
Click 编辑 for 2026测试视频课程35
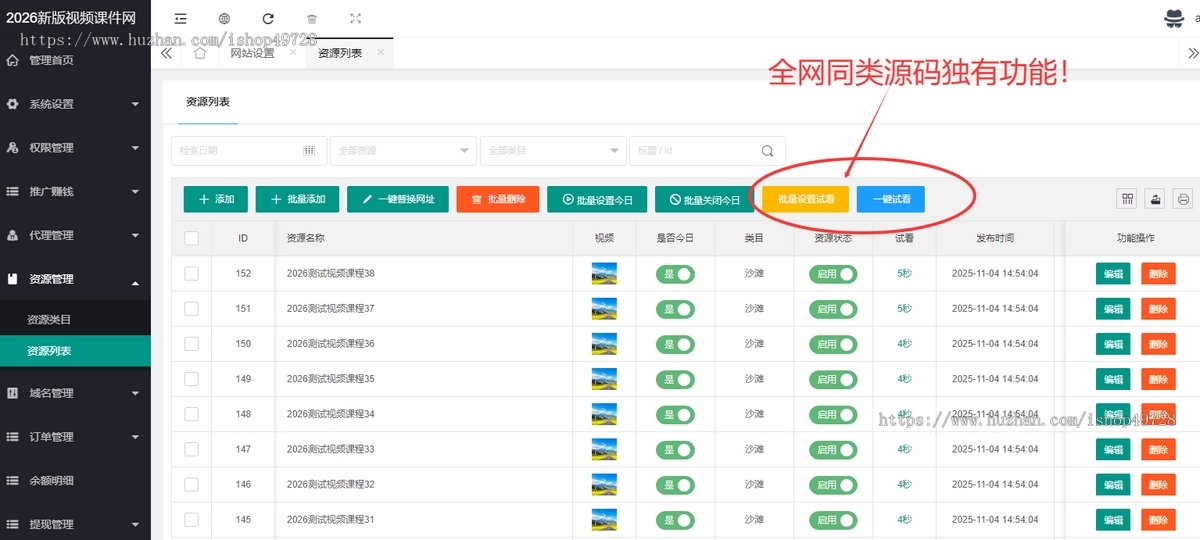(x=1113, y=379)
